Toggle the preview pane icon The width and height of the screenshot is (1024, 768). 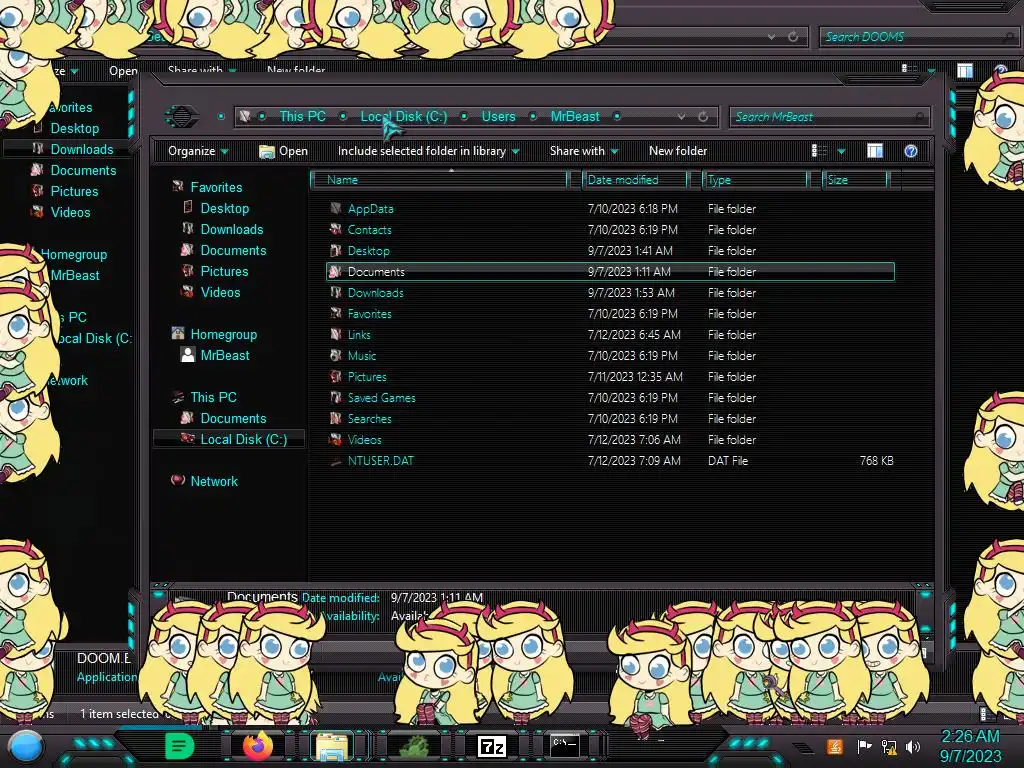(874, 151)
